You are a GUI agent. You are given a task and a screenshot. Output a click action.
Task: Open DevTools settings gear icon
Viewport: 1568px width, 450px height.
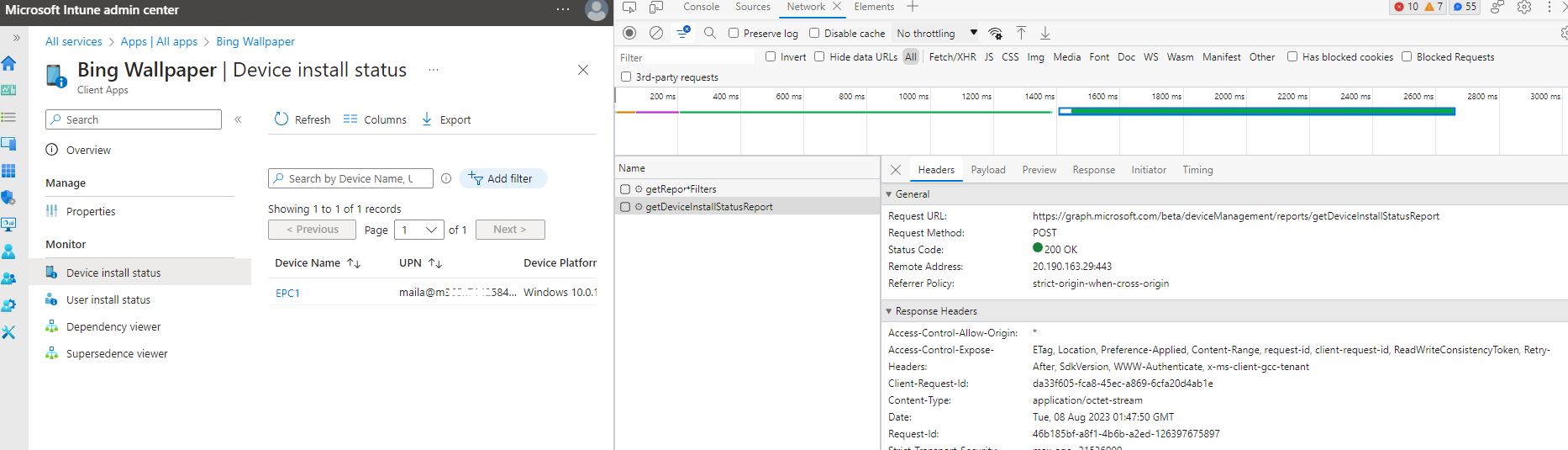click(x=1524, y=7)
